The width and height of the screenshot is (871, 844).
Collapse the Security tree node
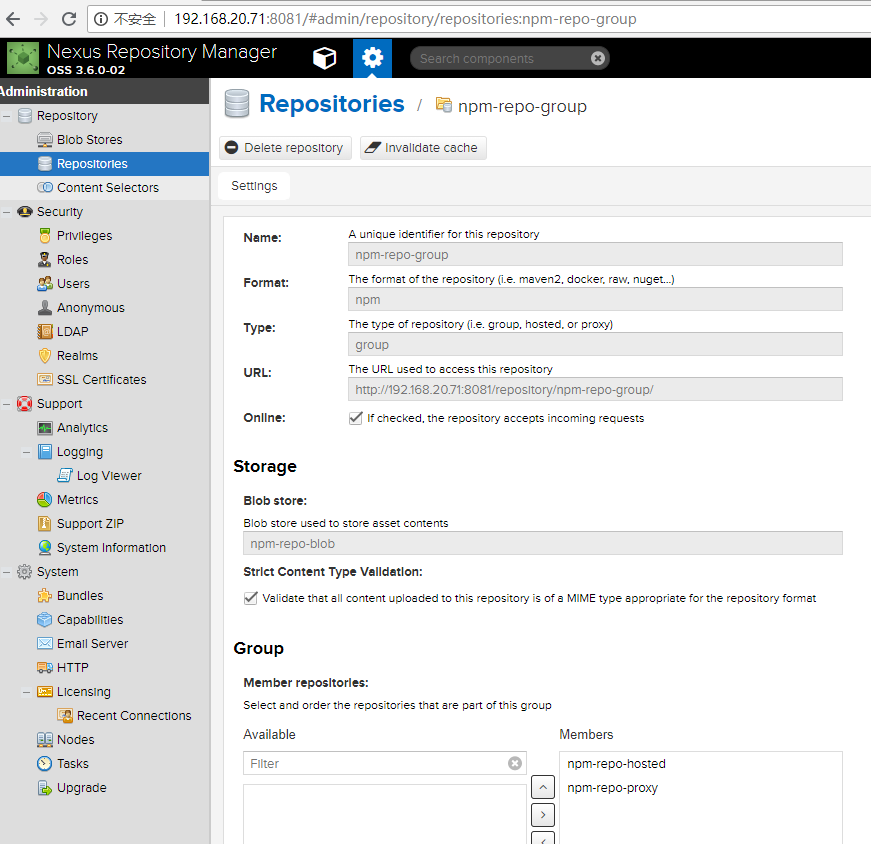pos(7,212)
